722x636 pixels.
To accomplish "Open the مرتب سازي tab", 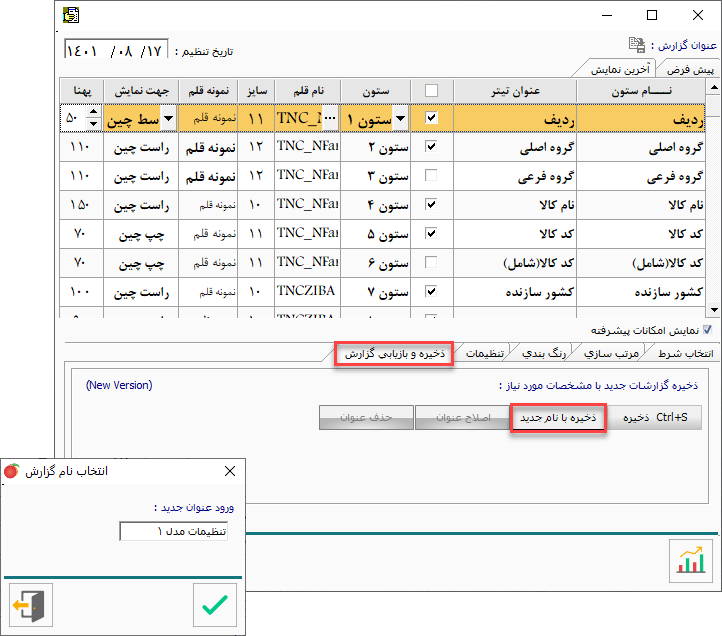I will click(x=611, y=353).
